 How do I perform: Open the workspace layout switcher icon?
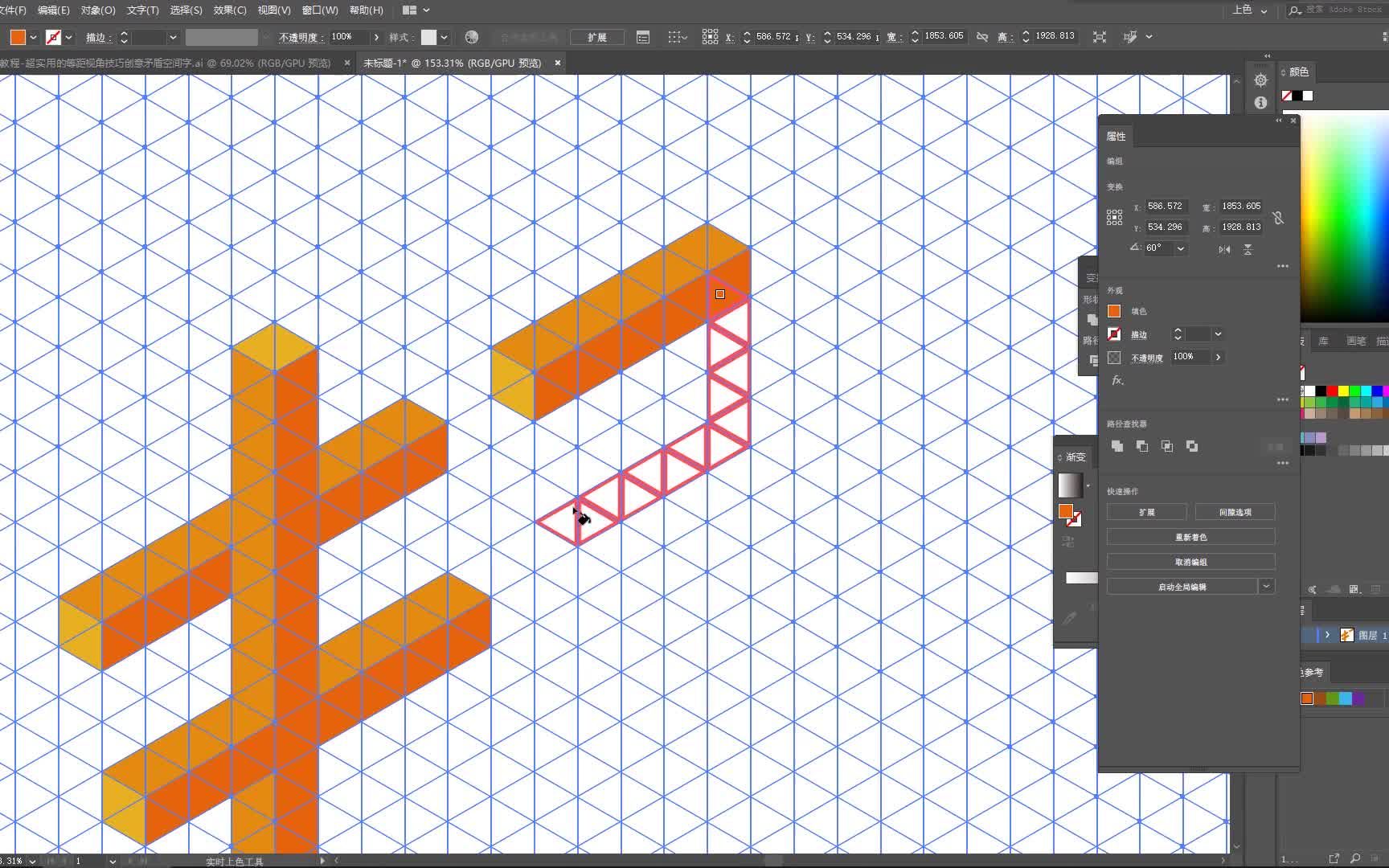coord(416,10)
